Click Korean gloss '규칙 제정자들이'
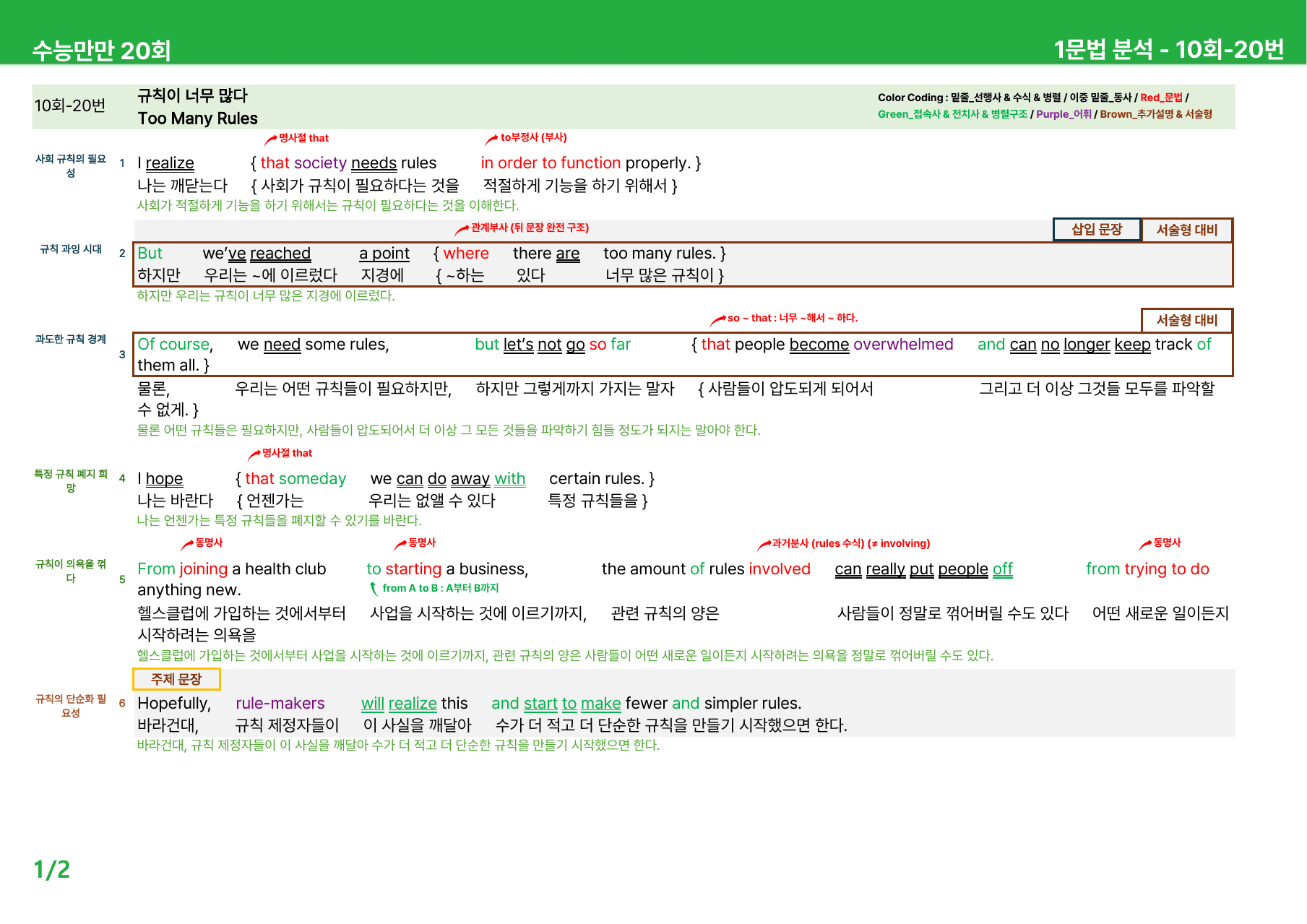This screenshot has width=1307, height=924. 287,725
